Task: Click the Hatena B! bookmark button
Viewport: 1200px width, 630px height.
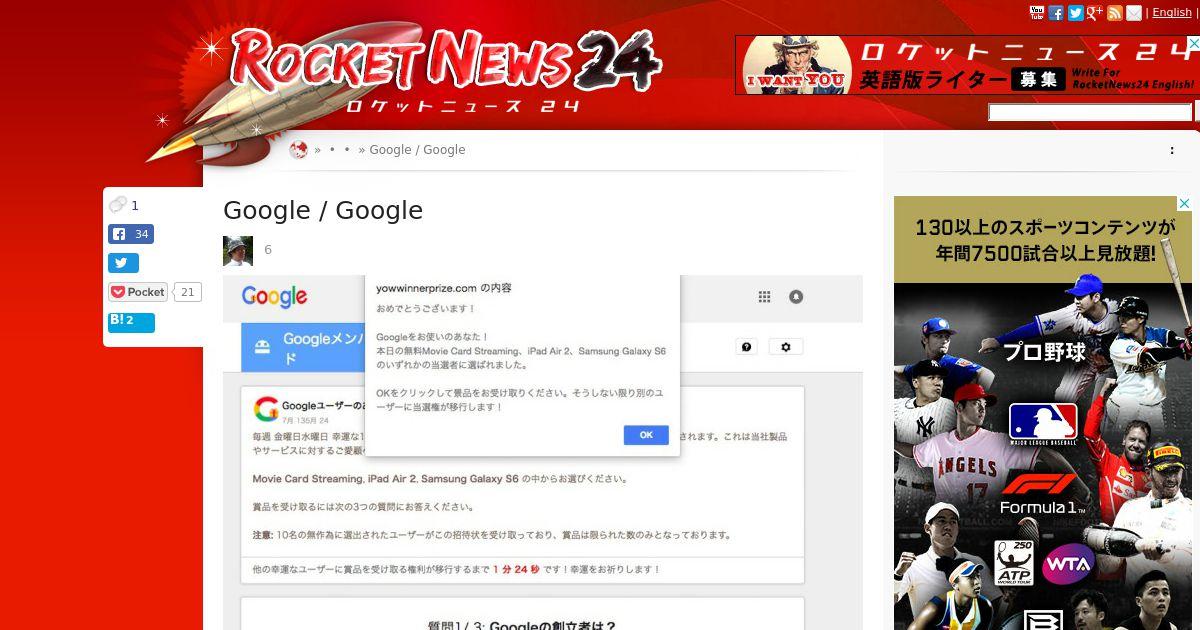Action: pyautogui.click(x=131, y=322)
